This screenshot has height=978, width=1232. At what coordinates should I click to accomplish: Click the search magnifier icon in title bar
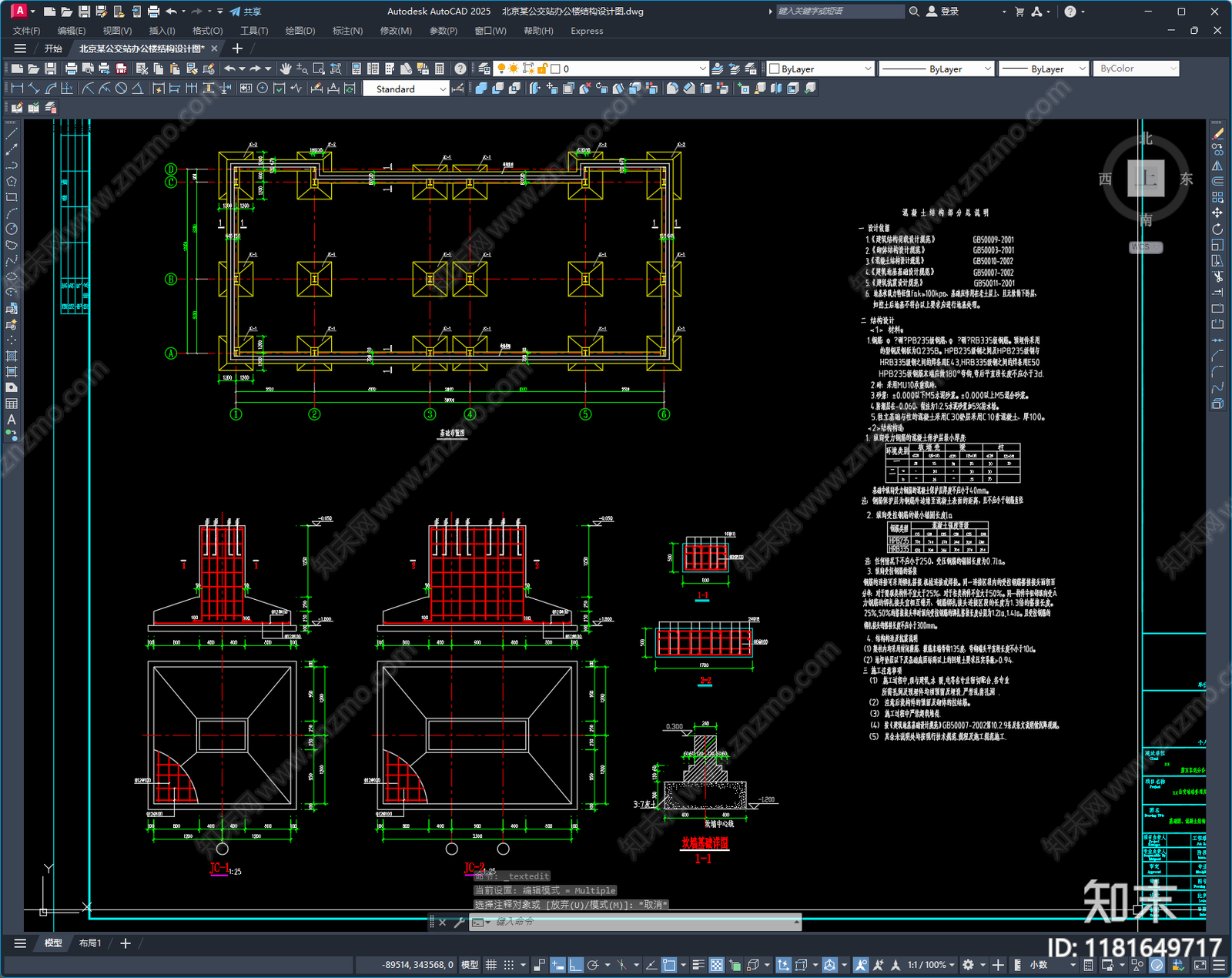pyautogui.click(x=914, y=12)
